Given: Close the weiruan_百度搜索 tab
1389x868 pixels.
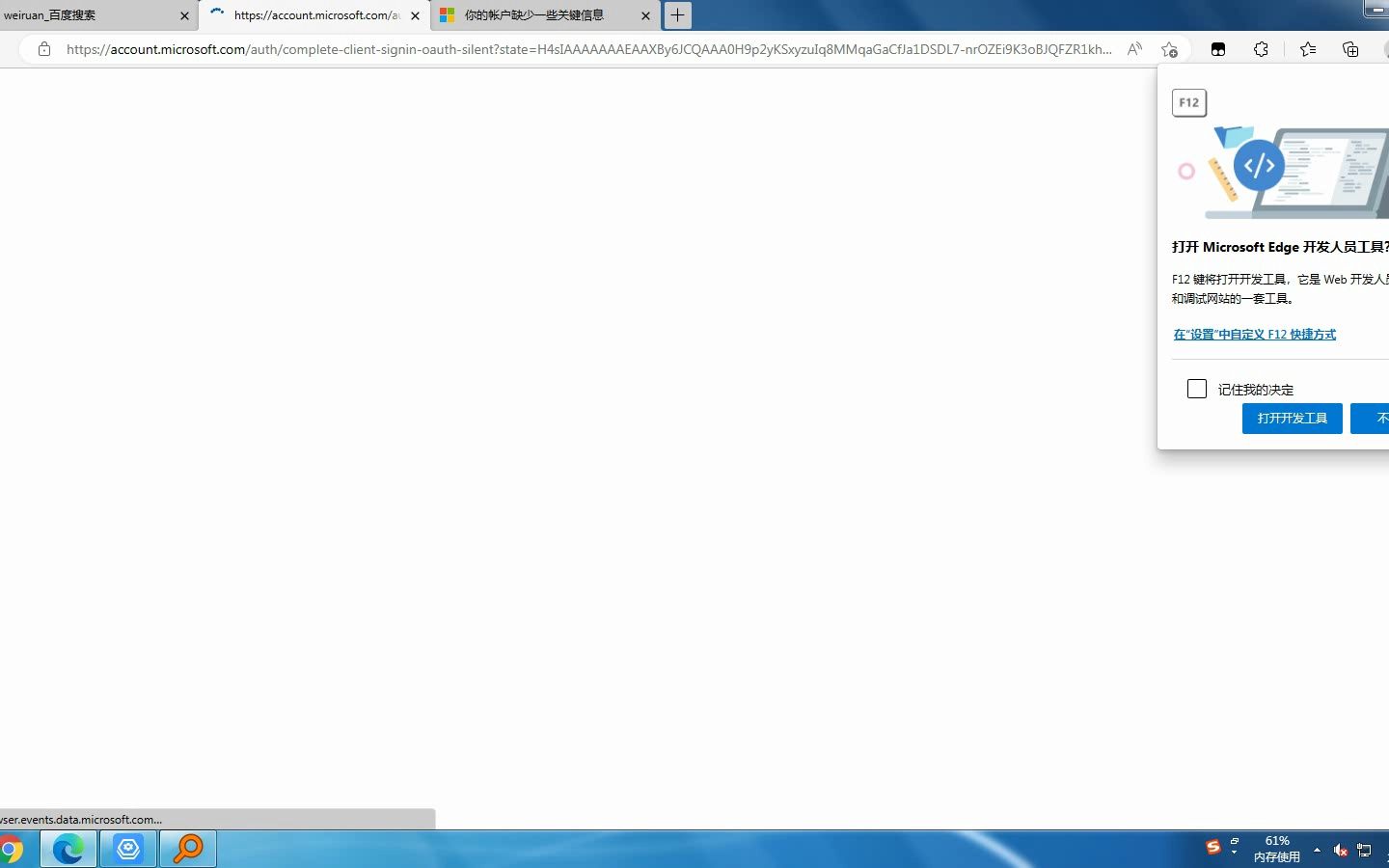Looking at the screenshot, I should click(184, 15).
